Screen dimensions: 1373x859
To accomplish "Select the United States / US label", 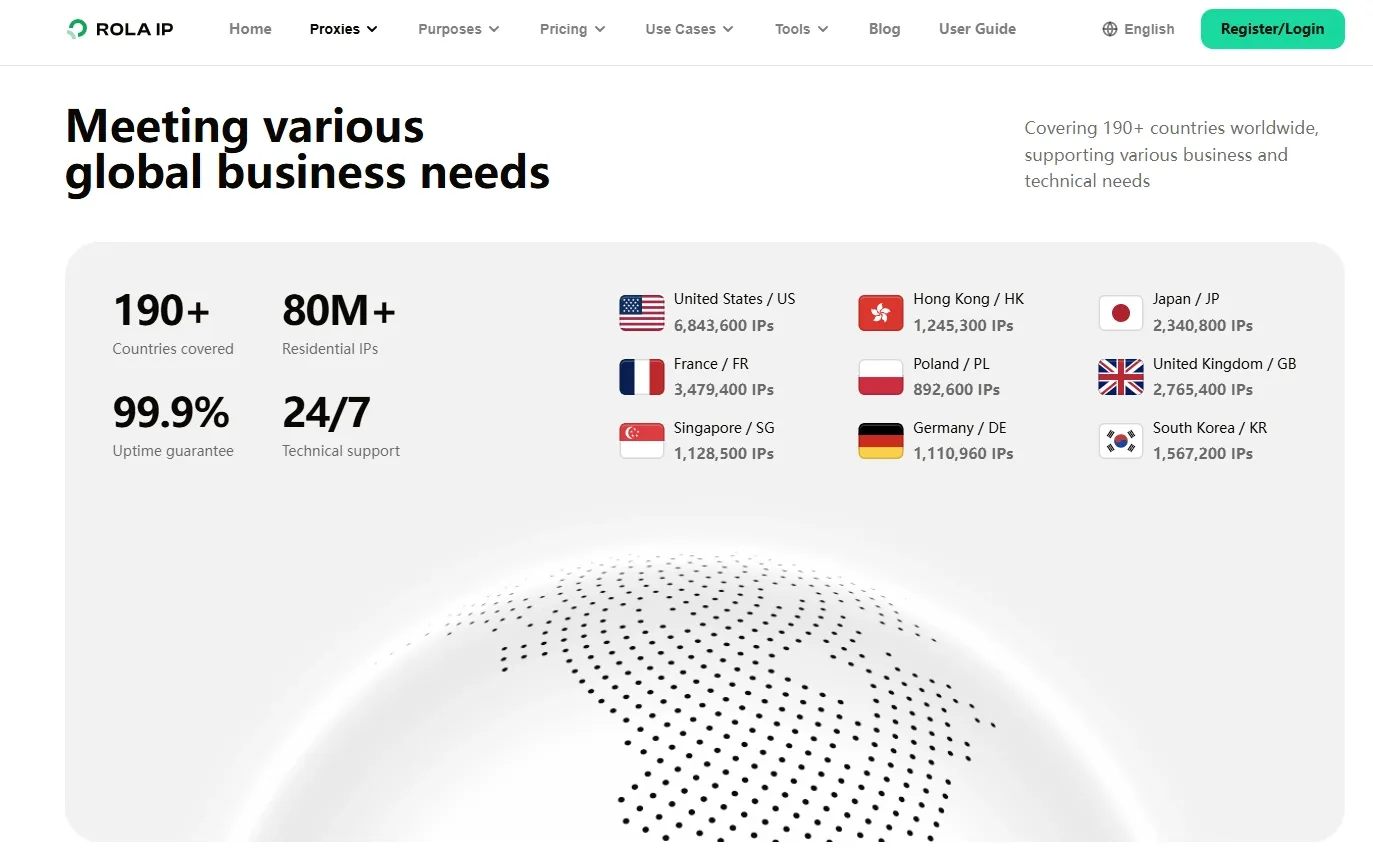I will [735, 299].
